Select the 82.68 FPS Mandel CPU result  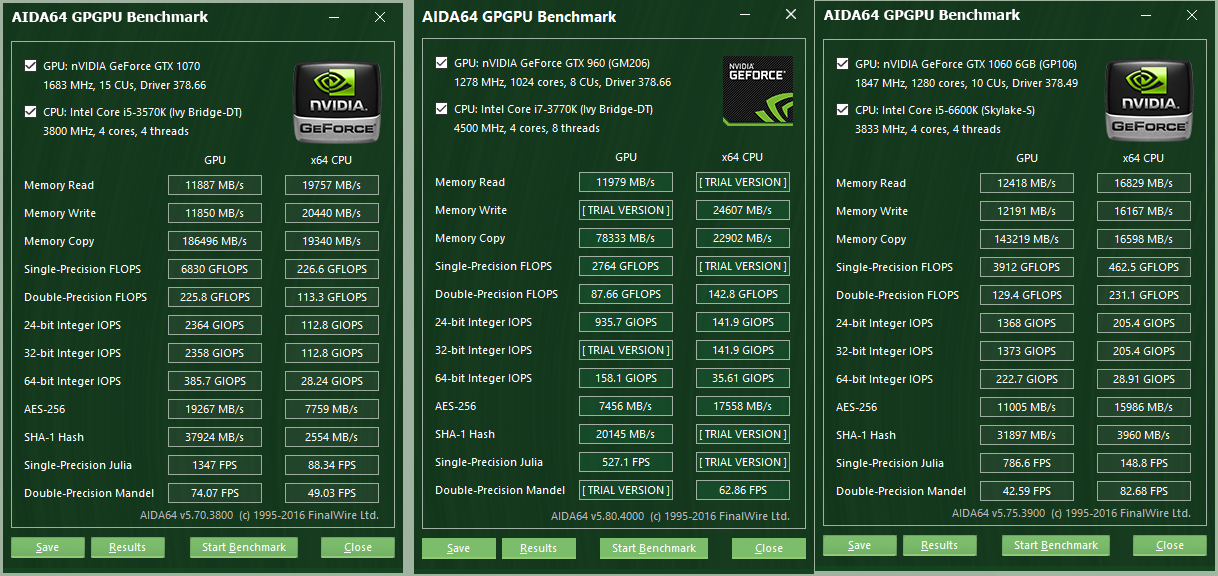pos(1144,491)
